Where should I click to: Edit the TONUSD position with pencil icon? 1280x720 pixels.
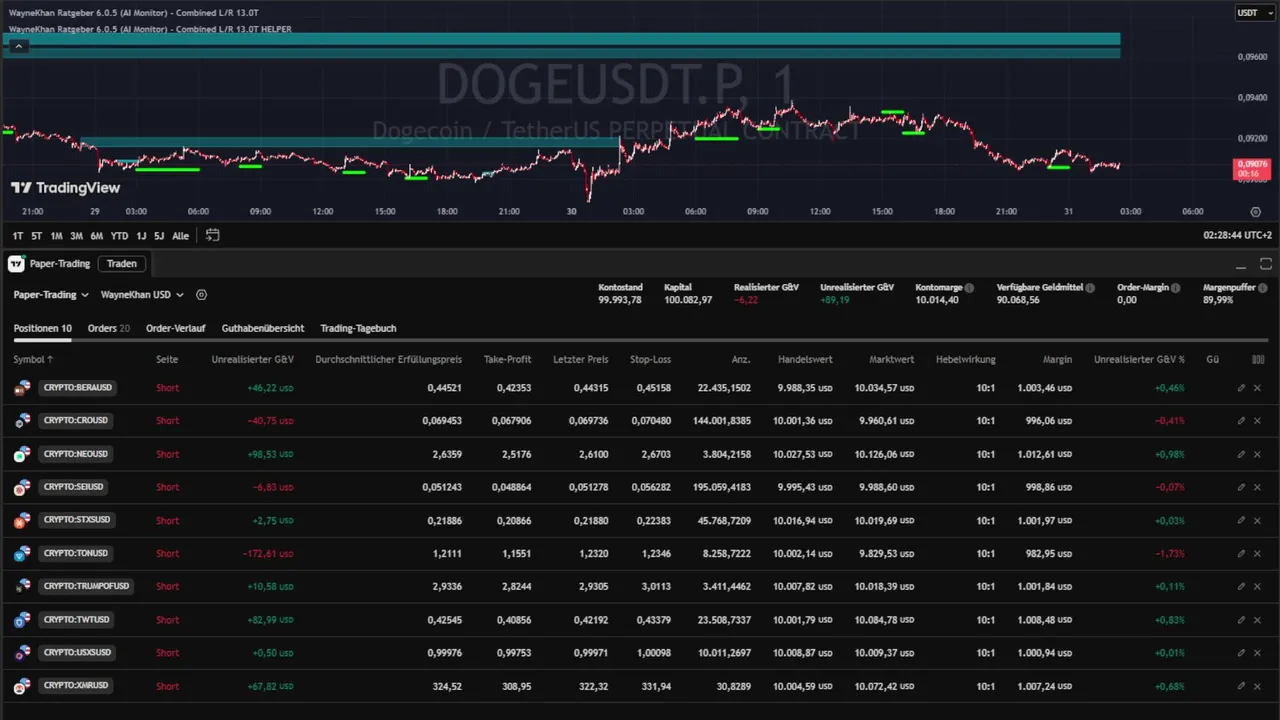1241,553
